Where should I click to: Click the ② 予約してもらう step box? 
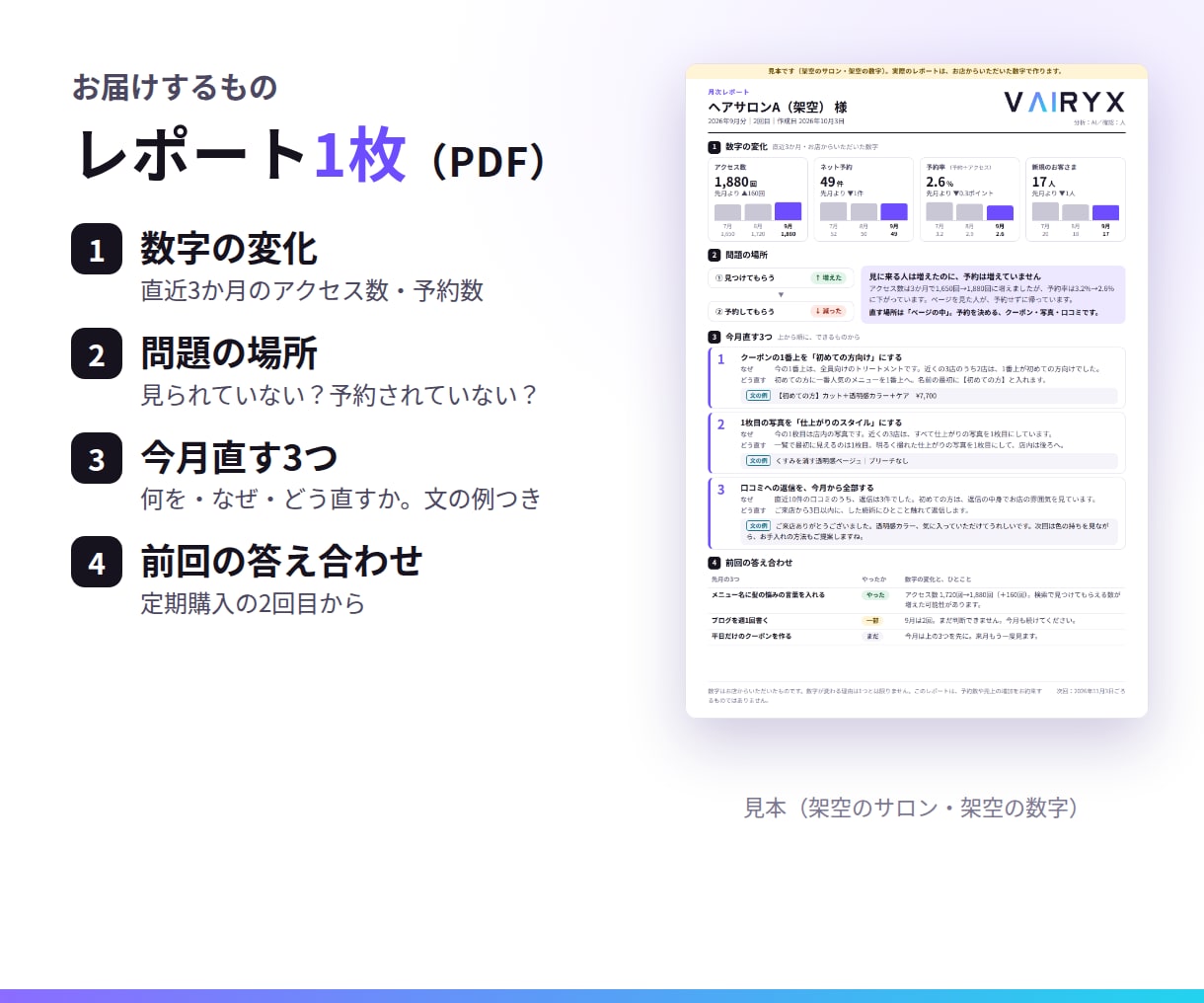tap(781, 311)
